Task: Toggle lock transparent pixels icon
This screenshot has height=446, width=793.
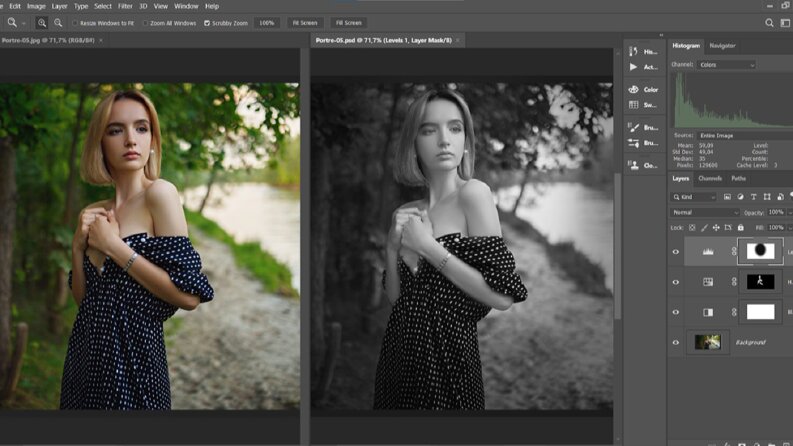Action: point(692,228)
